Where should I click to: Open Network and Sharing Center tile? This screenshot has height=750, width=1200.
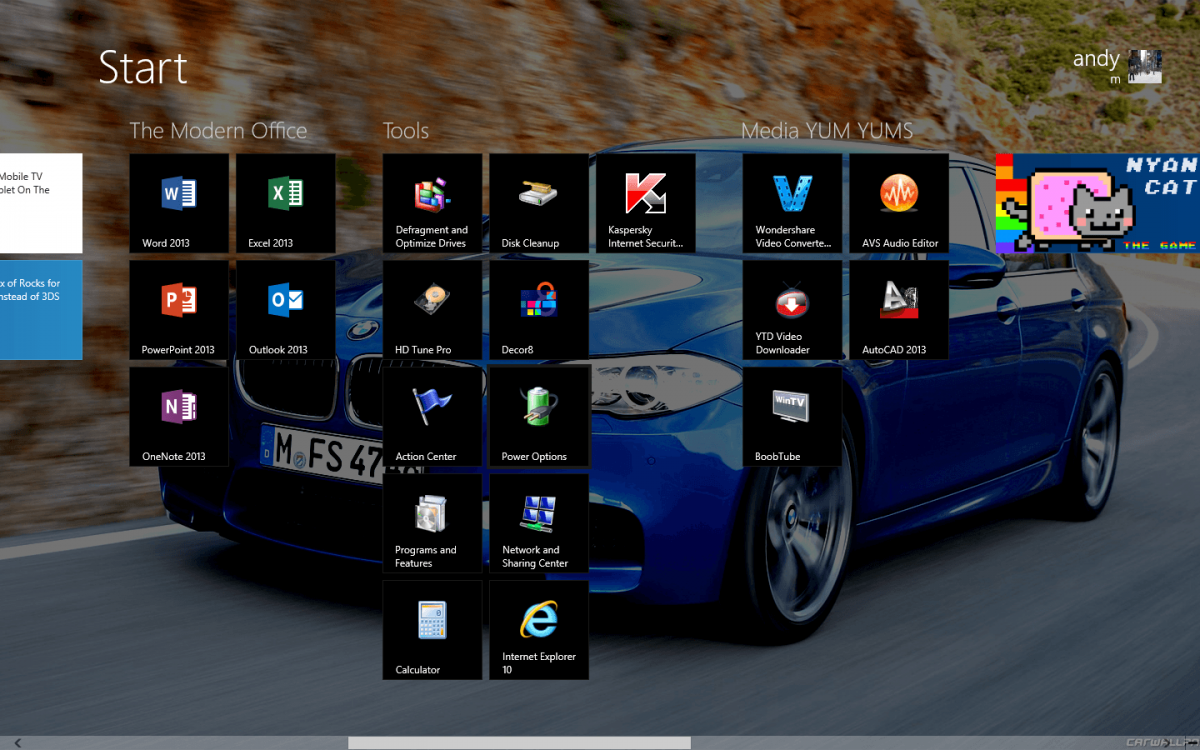click(x=539, y=523)
